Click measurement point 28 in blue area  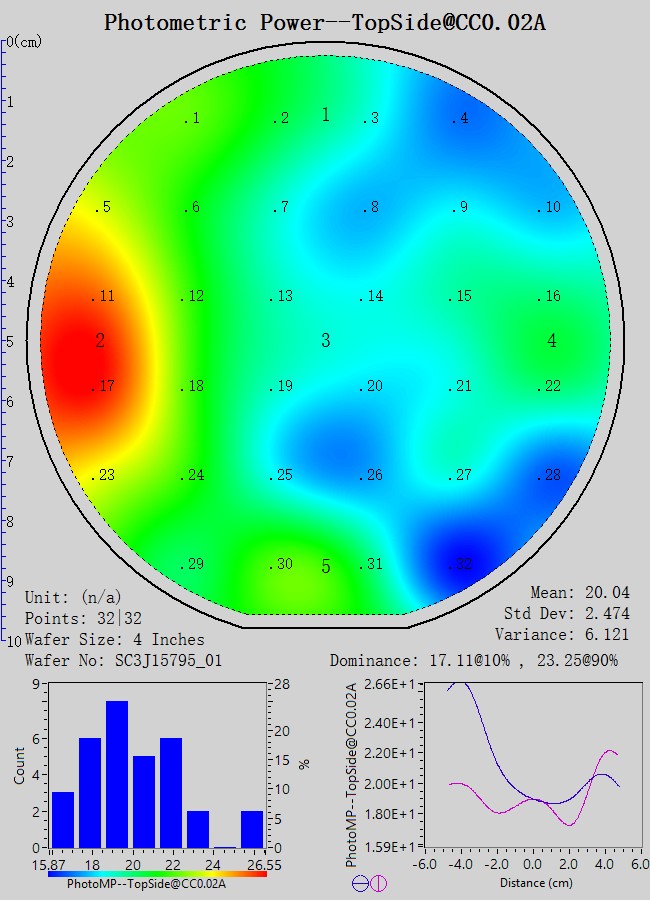[549, 475]
